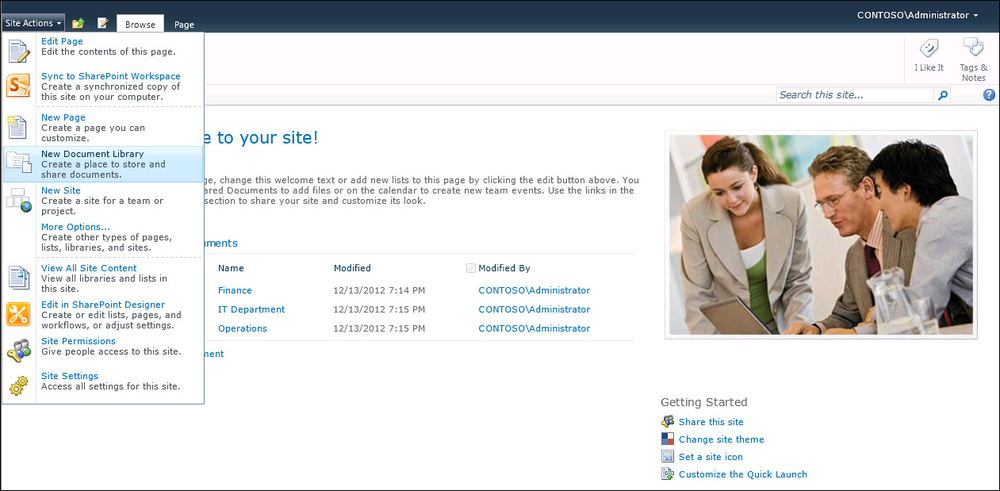This screenshot has height=491, width=1000.
Task: Click the Edit in SharePoint Designer icon
Action: [18, 314]
